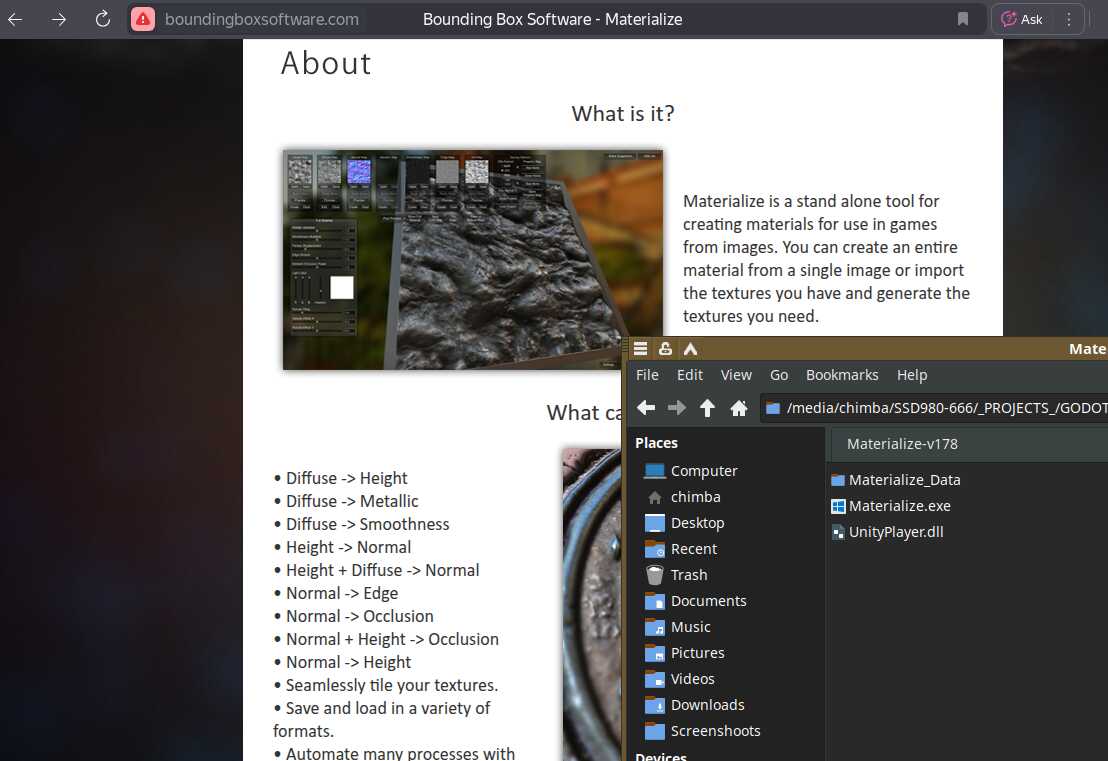Open the Ask assistant button

[1022, 19]
